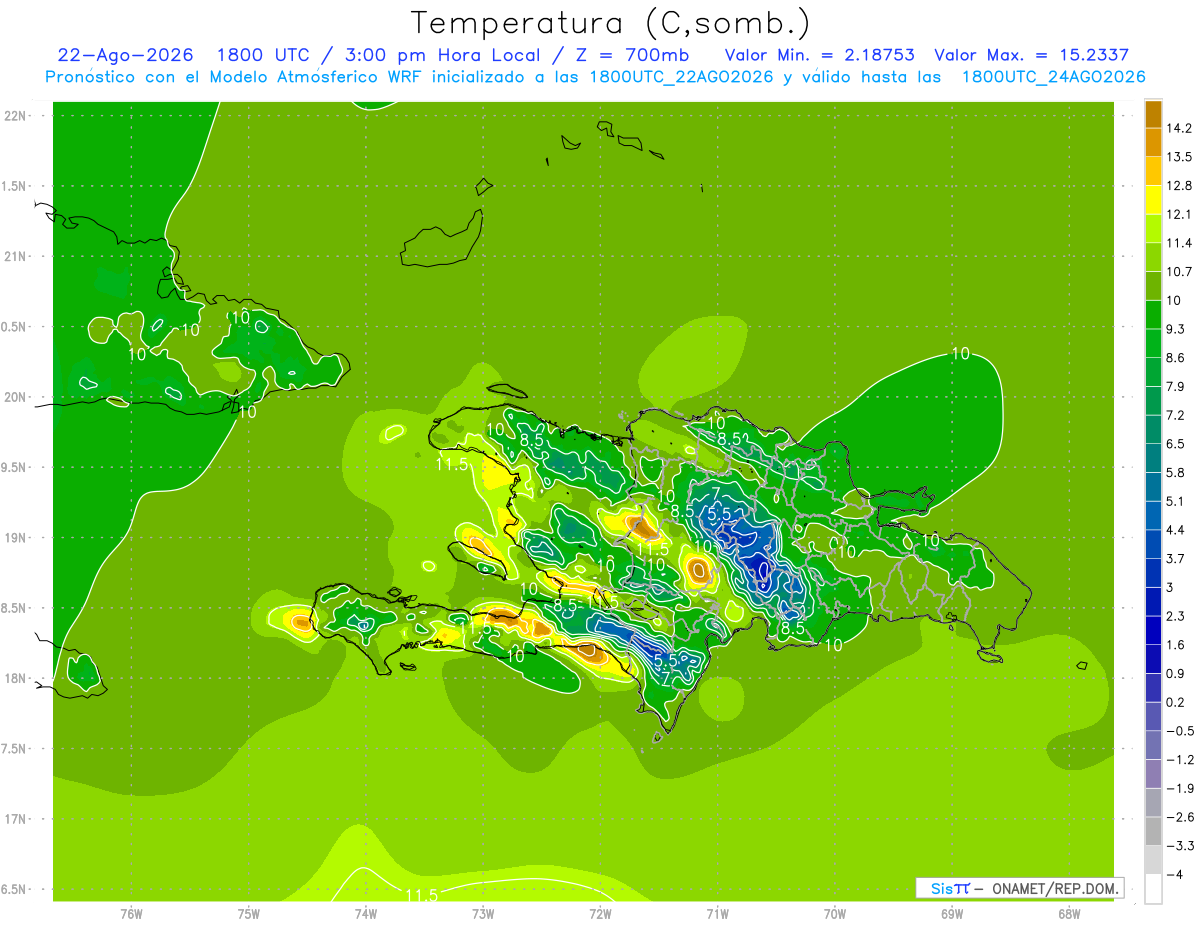
Task: Click the 20N latitude axis label
Action: (x=15, y=397)
